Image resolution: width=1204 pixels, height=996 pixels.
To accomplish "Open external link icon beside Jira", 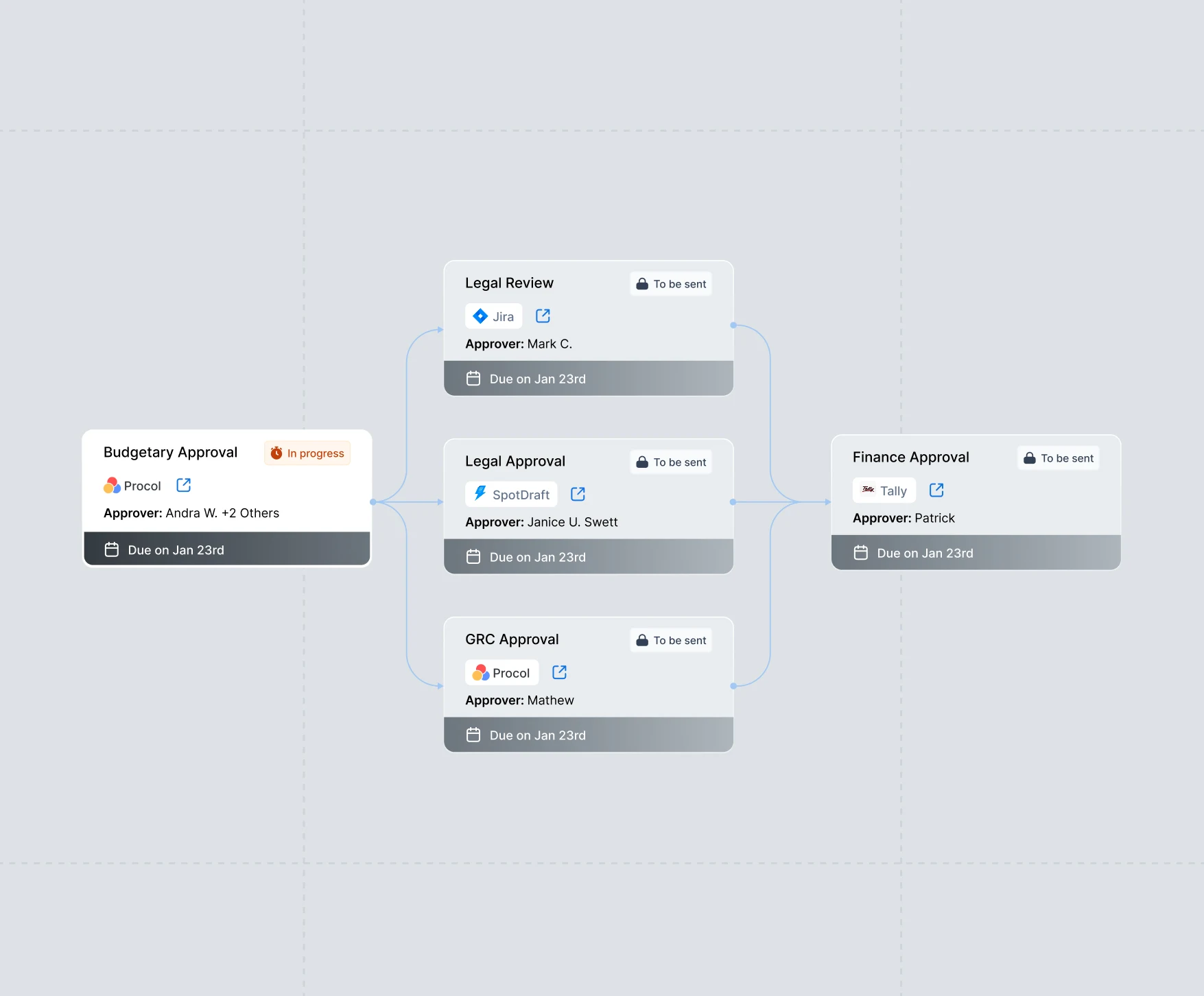I will click(543, 316).
